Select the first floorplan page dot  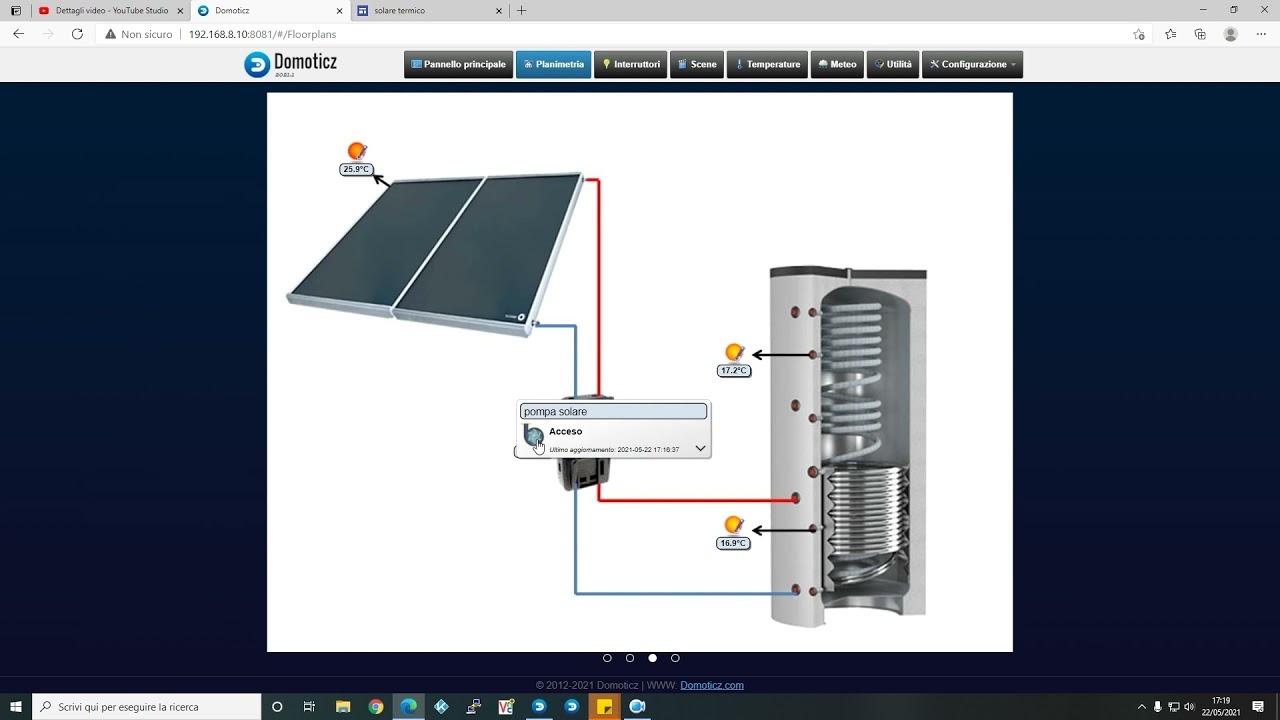tap(607, 658)
